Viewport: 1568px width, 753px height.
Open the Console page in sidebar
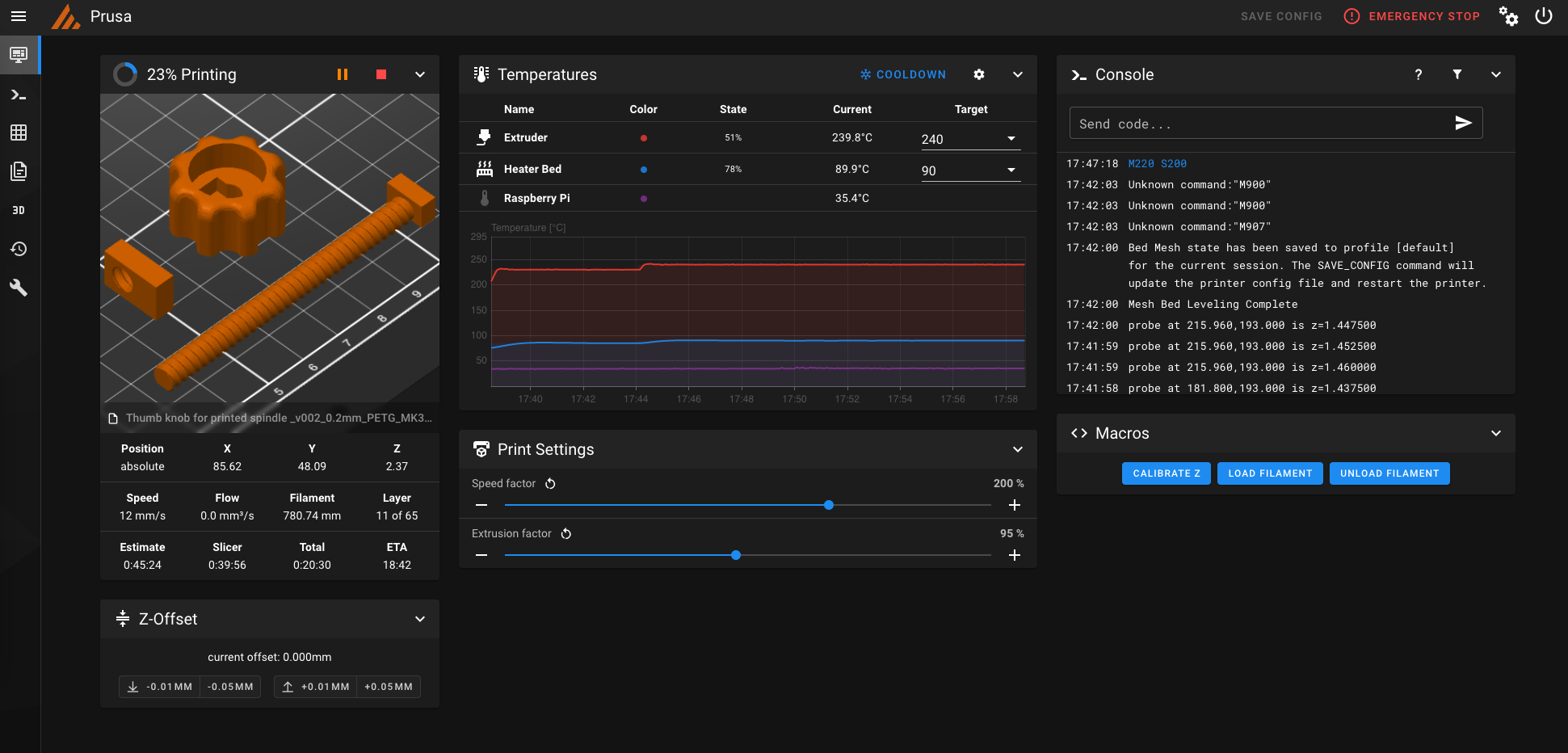(19, 95)
